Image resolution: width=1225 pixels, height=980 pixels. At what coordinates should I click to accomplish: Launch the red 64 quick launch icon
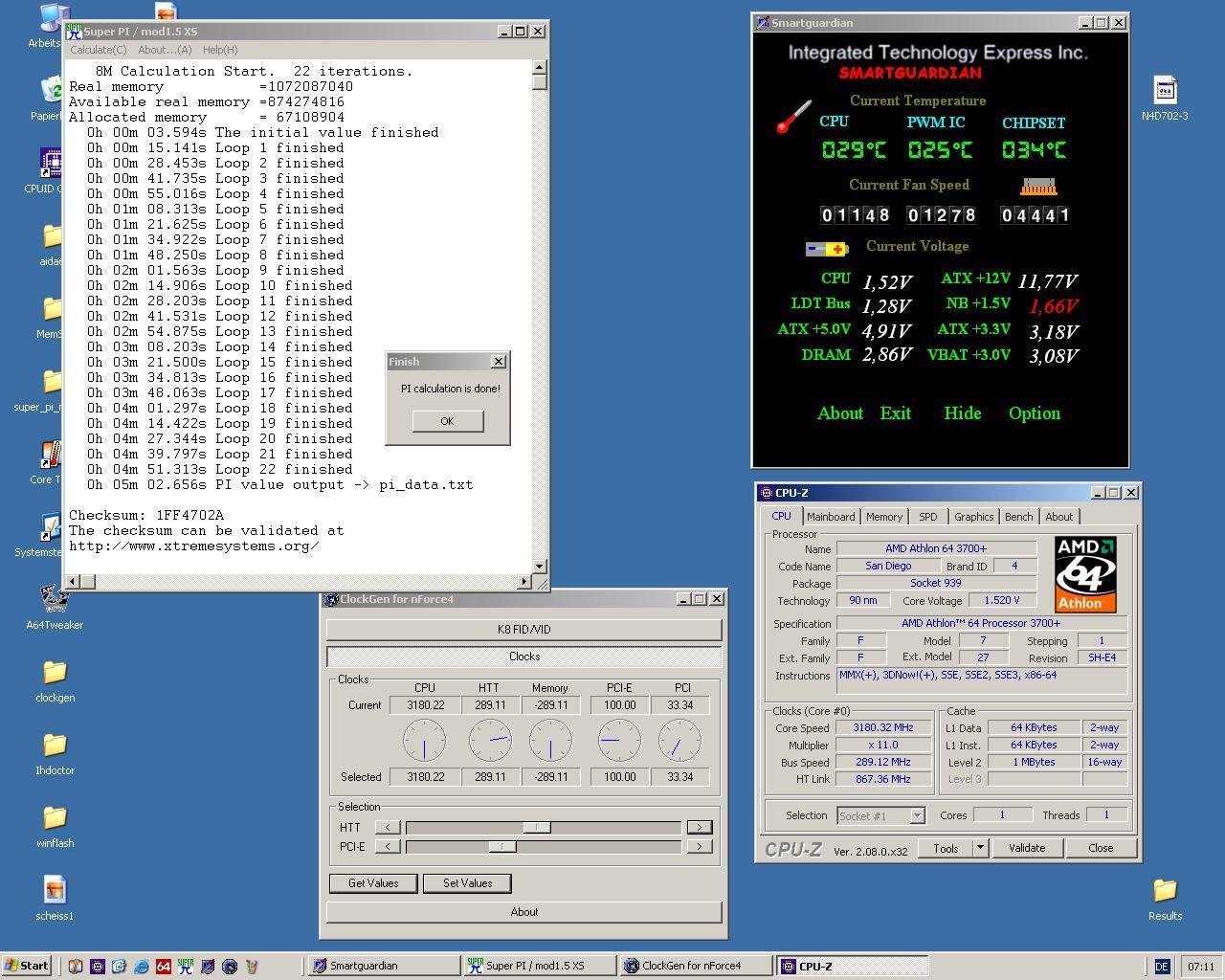click(x=164, y=966)
